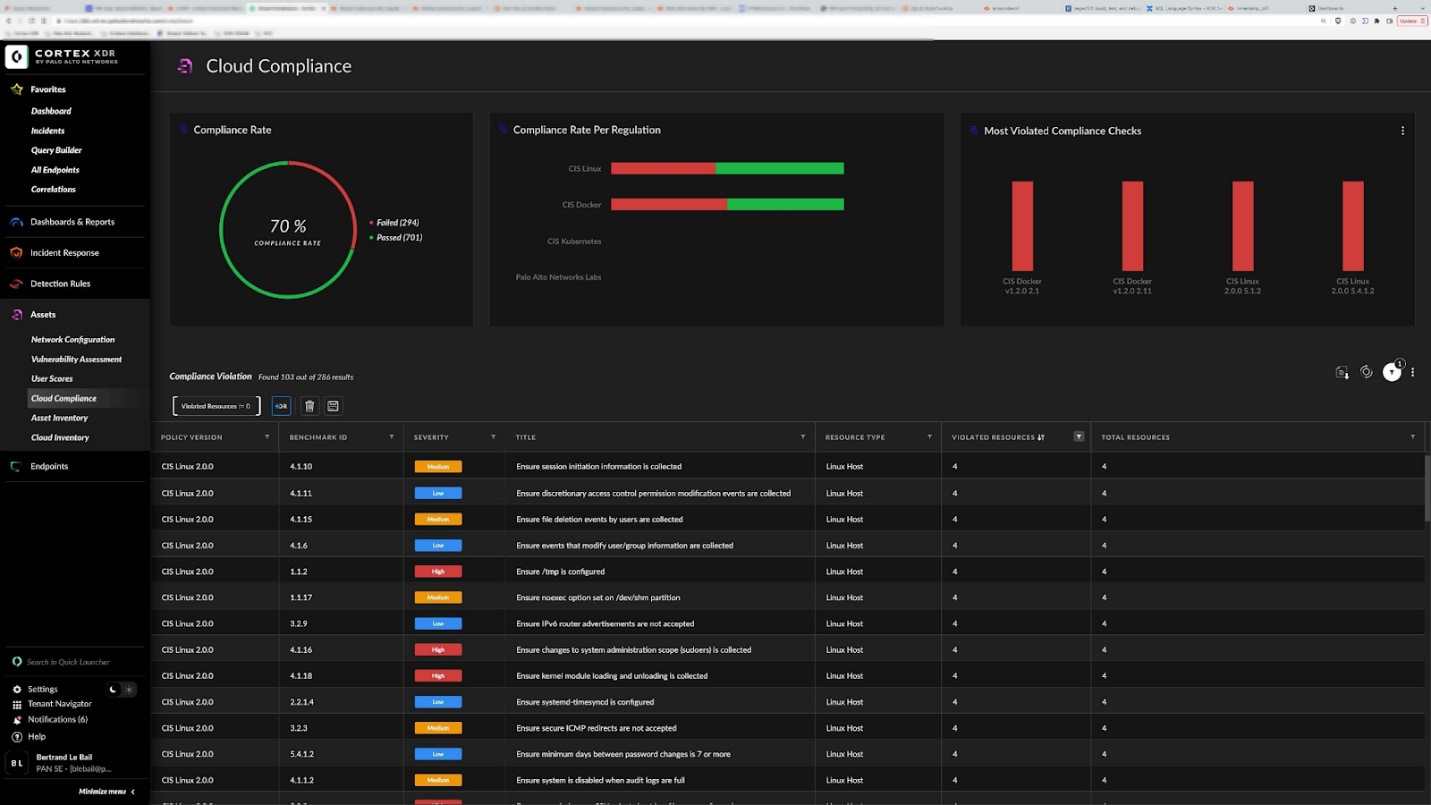Click the CIS Docker compliance rate bar

pos(728,204)
